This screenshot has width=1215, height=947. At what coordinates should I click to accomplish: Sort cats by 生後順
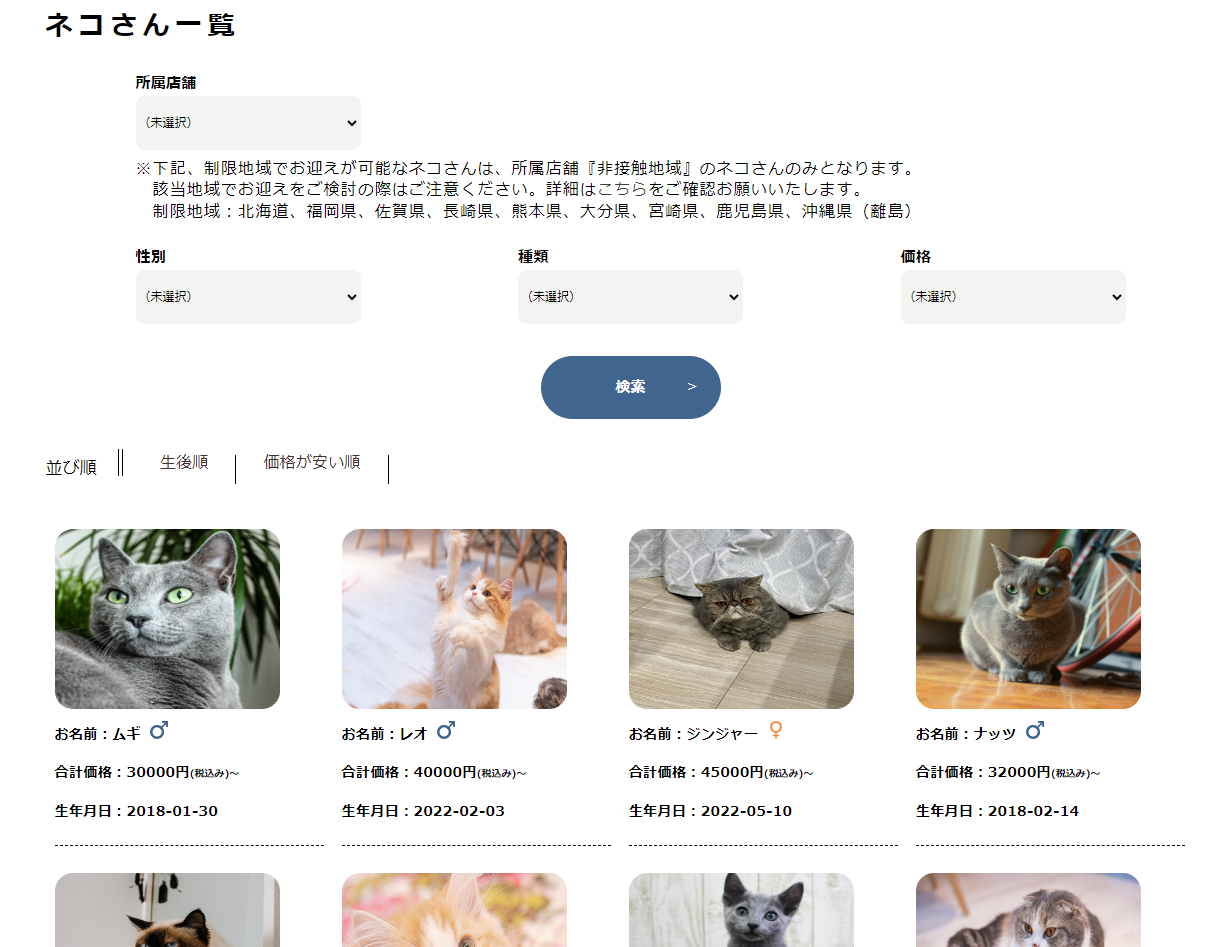(184, 462)
